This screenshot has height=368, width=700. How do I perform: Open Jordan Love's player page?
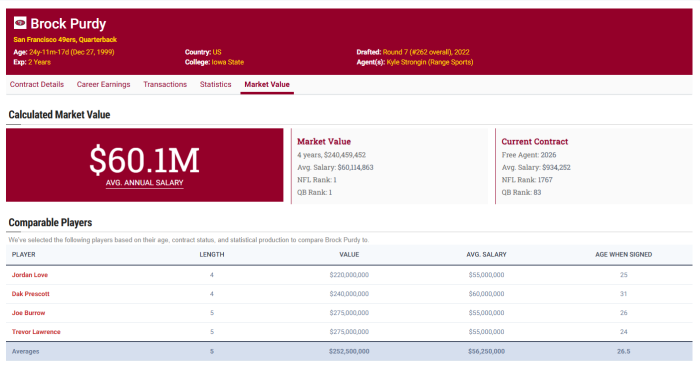(x=29, y=275)
